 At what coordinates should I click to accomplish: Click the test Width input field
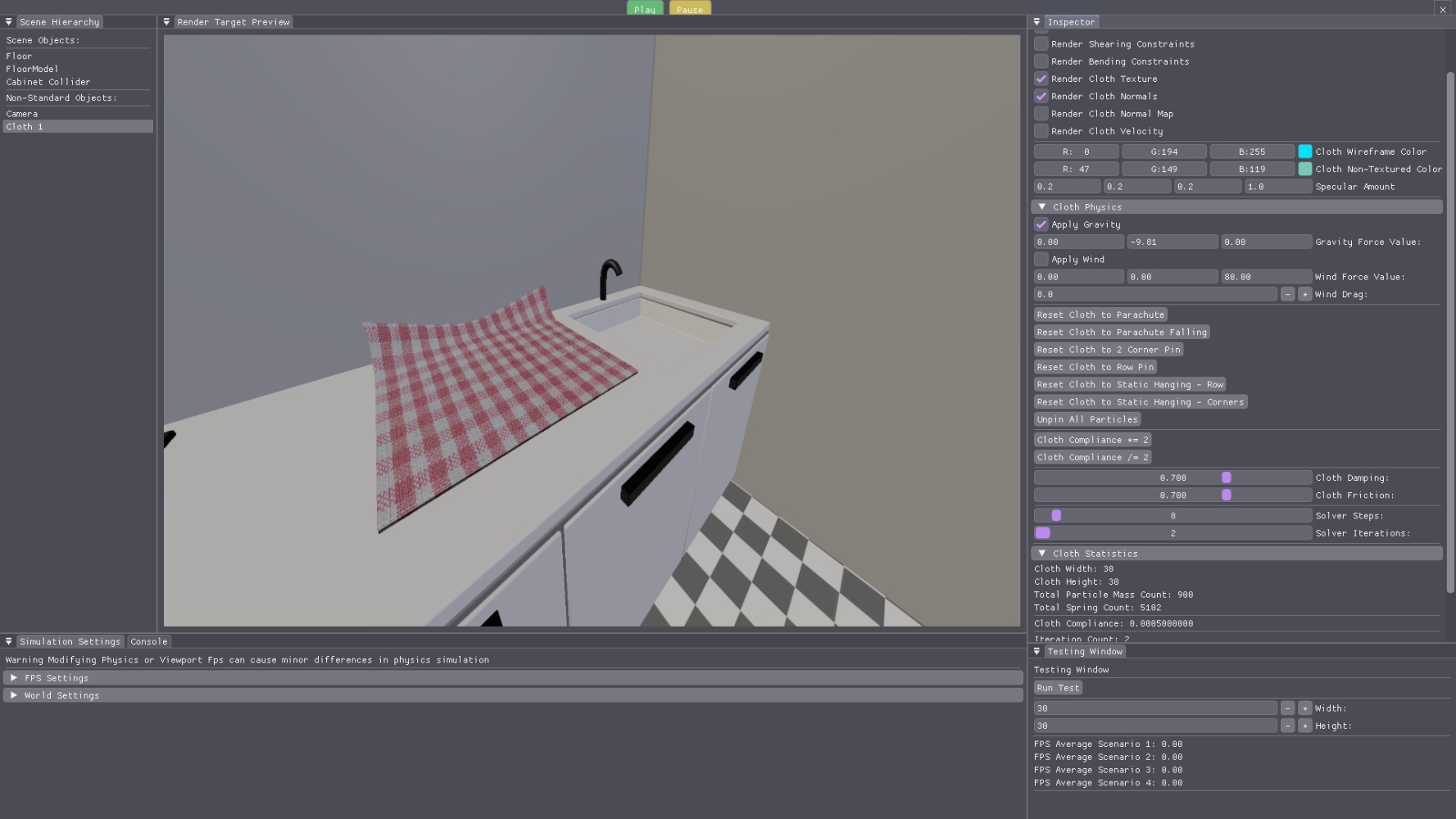tap(1155, 708)
